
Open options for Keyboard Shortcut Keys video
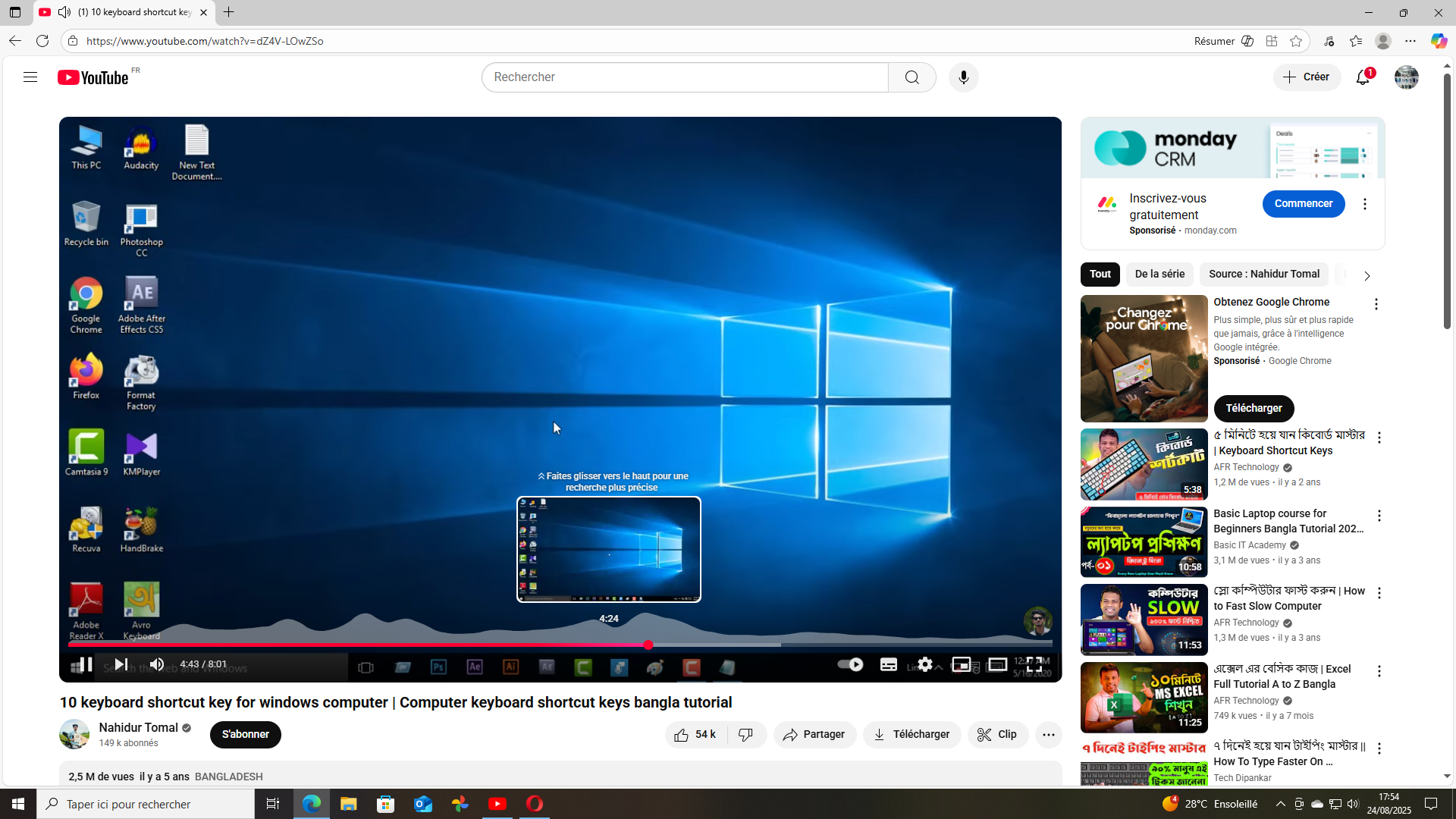click(1379, 438)
